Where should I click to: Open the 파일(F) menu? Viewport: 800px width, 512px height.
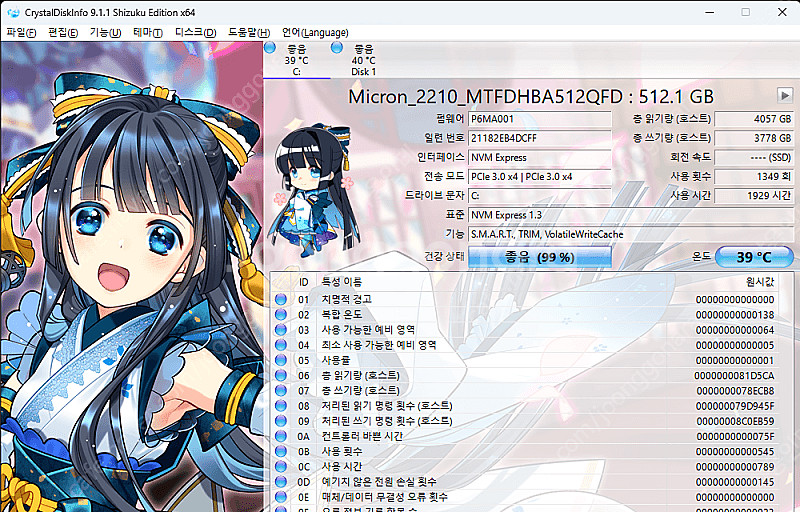tap(21, 33)
